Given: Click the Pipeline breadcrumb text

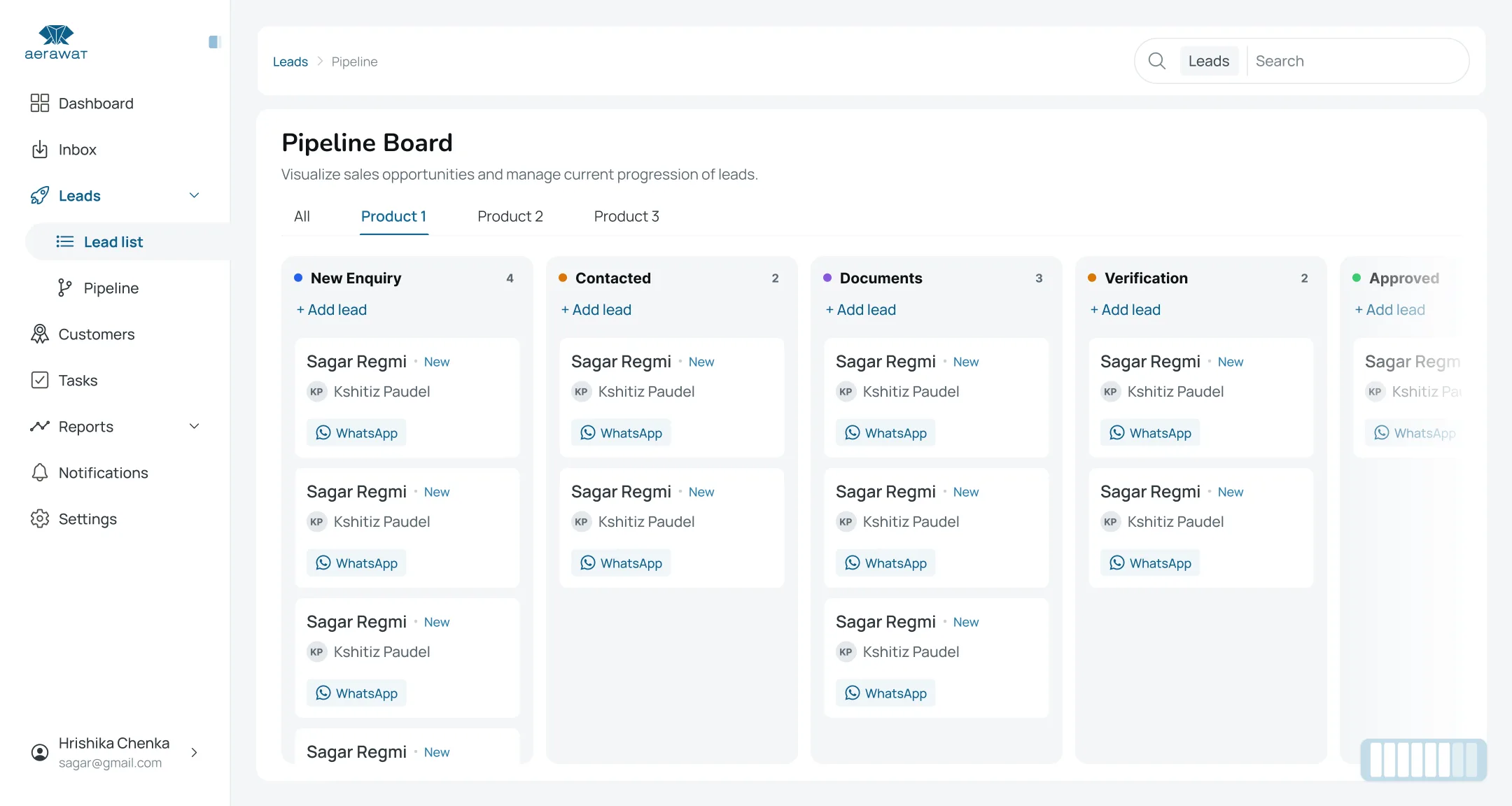Looking at the screenshot, I should coord(354,62).
